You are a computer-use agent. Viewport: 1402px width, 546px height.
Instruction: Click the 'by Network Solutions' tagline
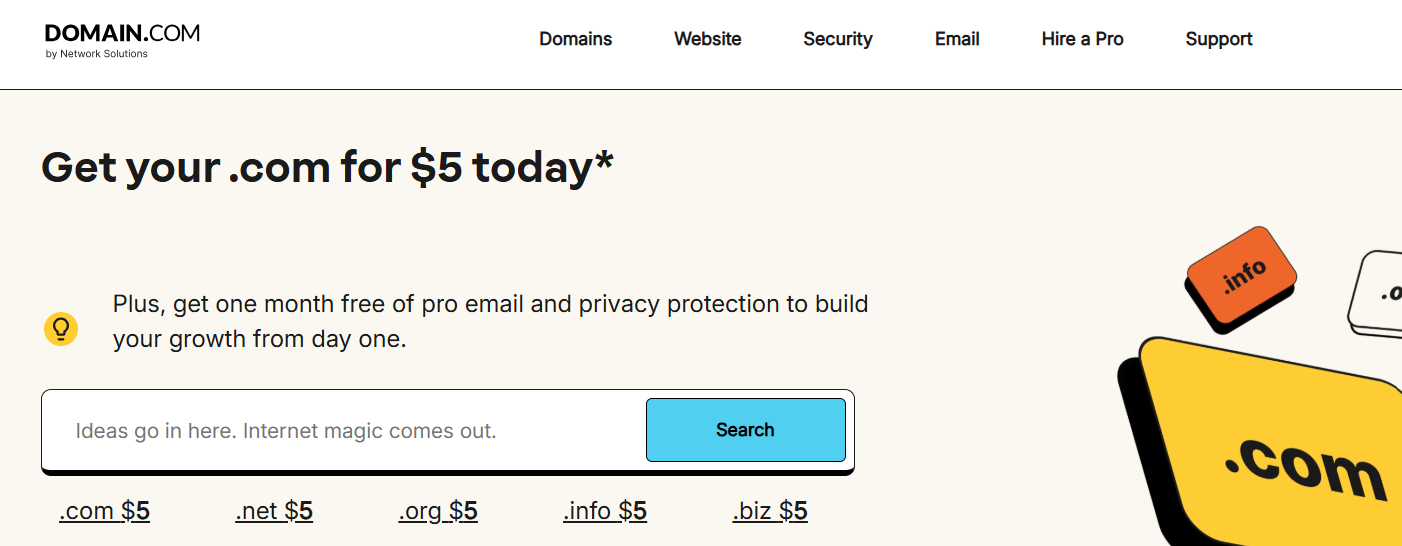point(97,54)
